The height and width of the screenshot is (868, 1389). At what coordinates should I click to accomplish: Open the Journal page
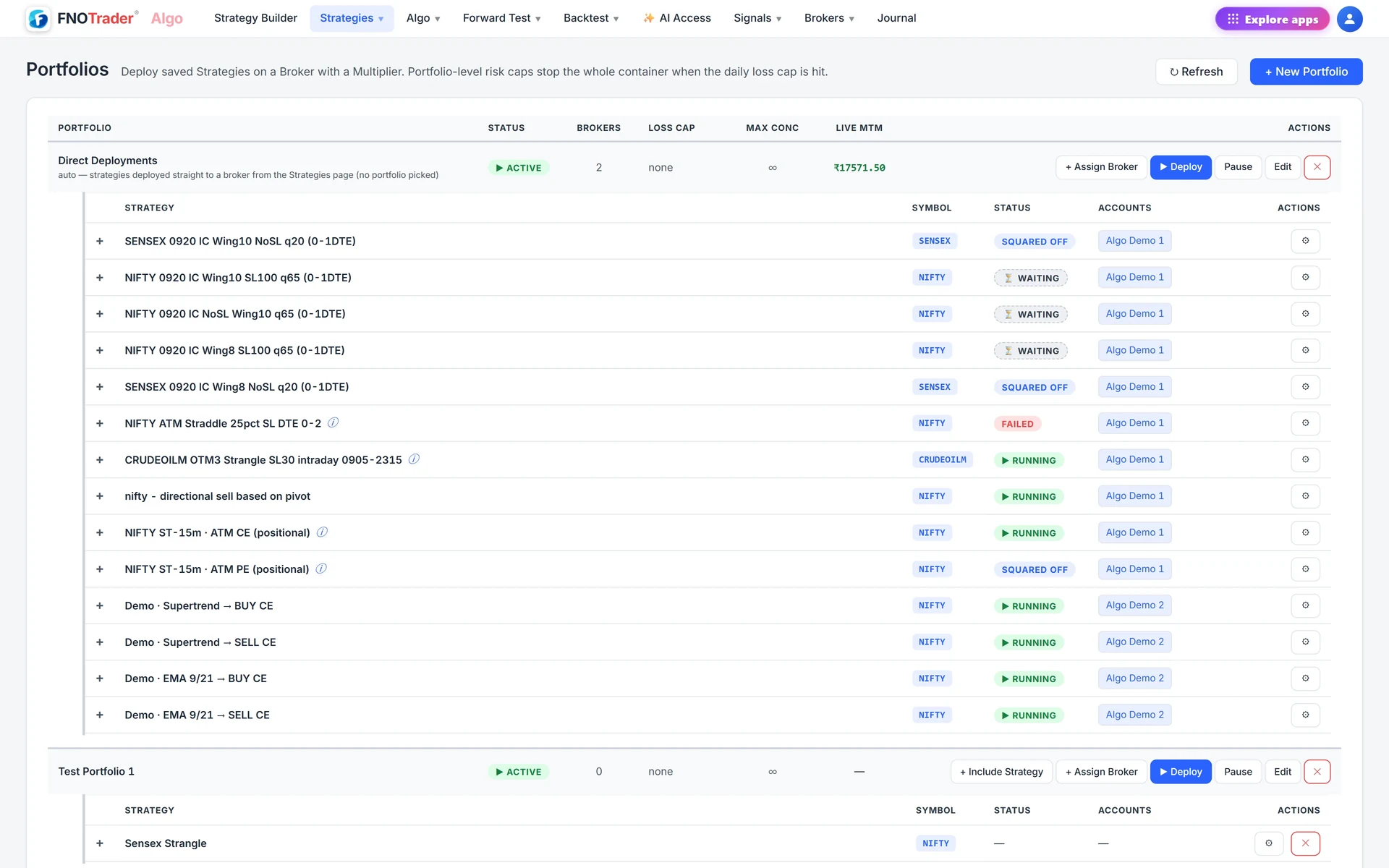[x=896, y=18]
